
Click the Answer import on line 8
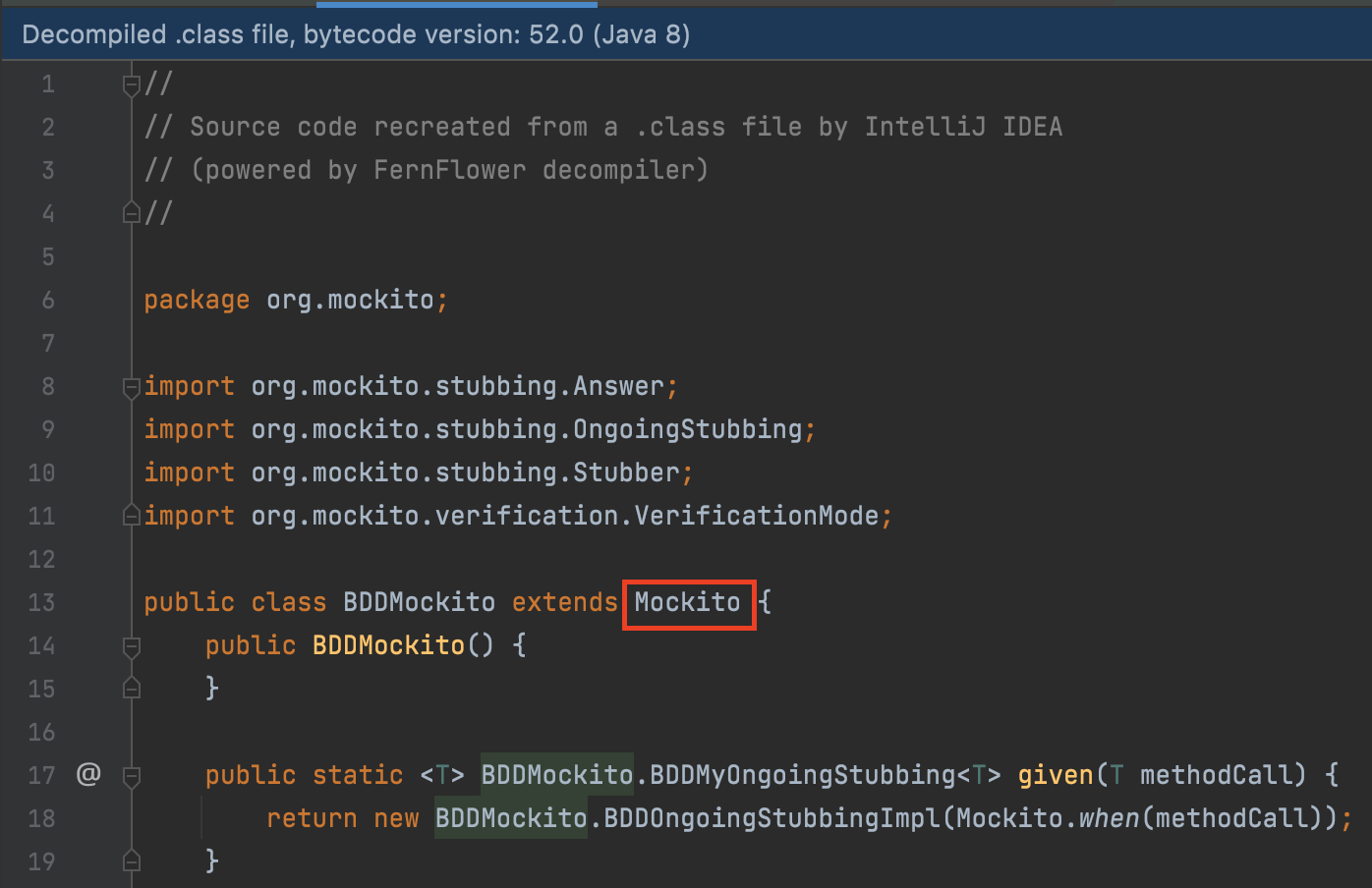click(619, 386)
